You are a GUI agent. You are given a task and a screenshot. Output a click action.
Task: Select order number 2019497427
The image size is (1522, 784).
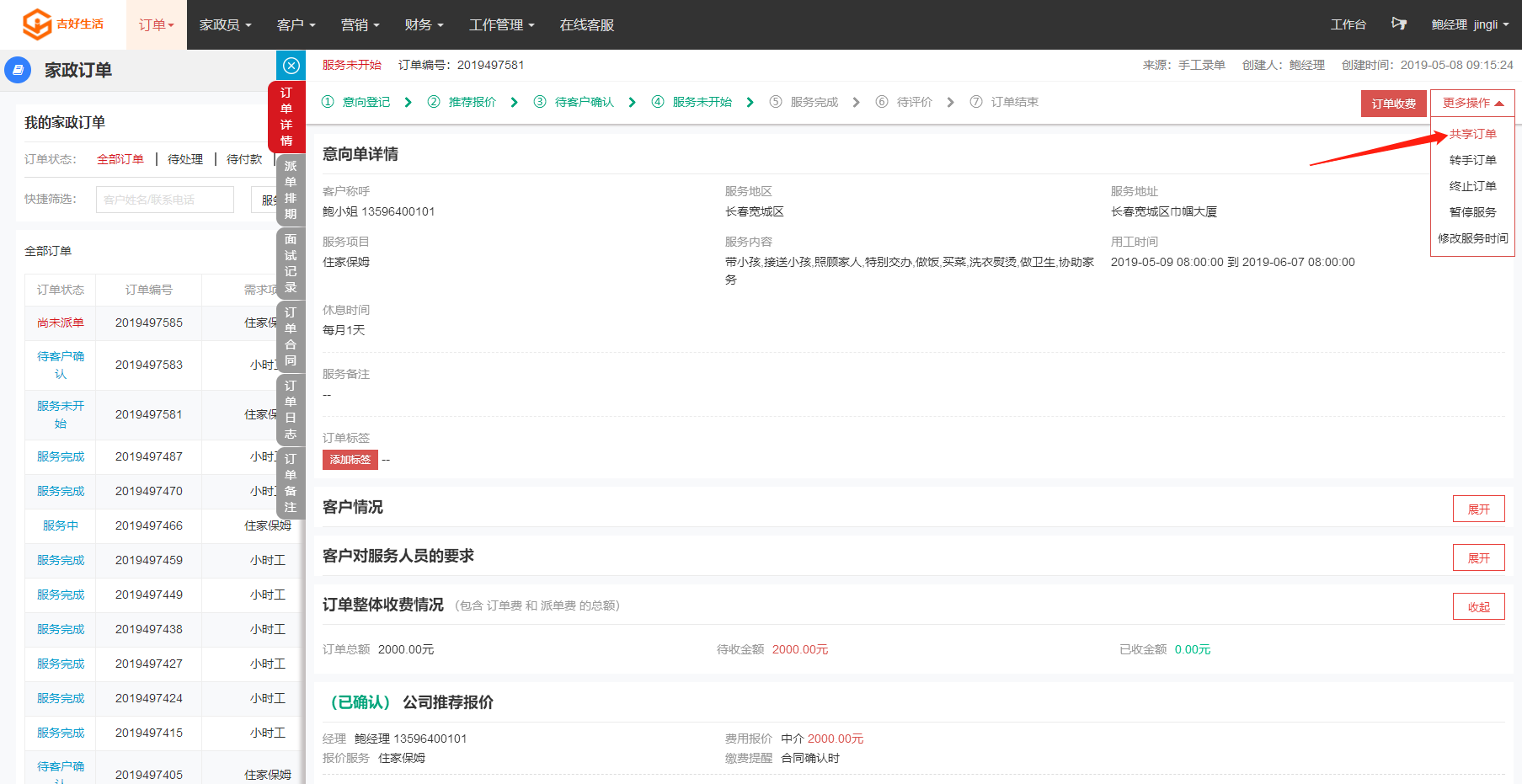click(149, 664)
